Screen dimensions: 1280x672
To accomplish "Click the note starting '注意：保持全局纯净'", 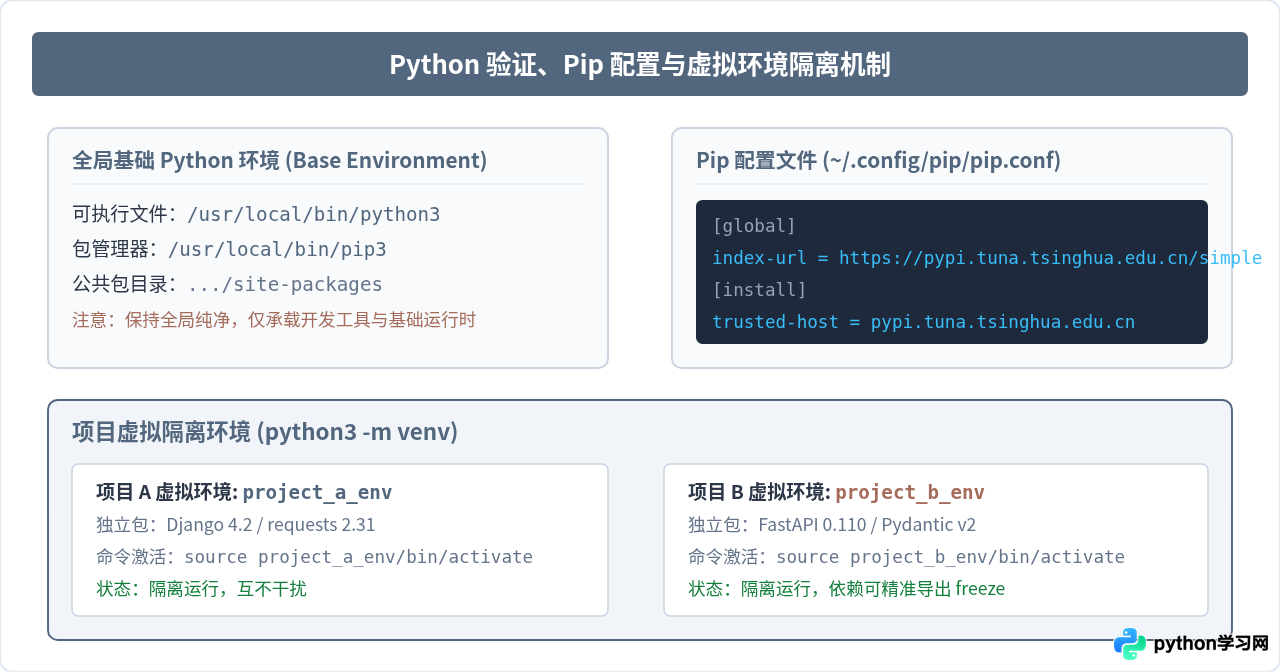I will click(274, 320).
